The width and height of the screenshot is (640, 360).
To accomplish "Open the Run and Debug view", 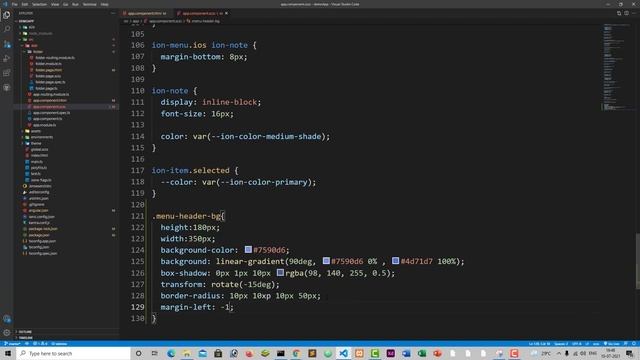I will (x=7, y=58).
